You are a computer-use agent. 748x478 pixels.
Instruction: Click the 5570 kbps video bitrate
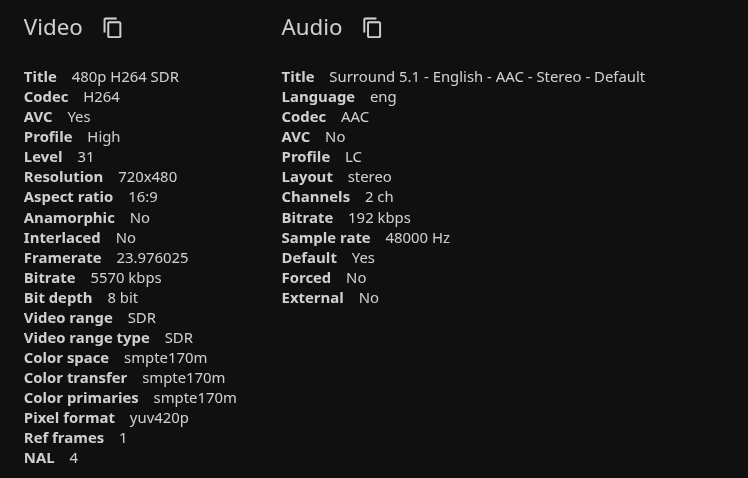125,277
